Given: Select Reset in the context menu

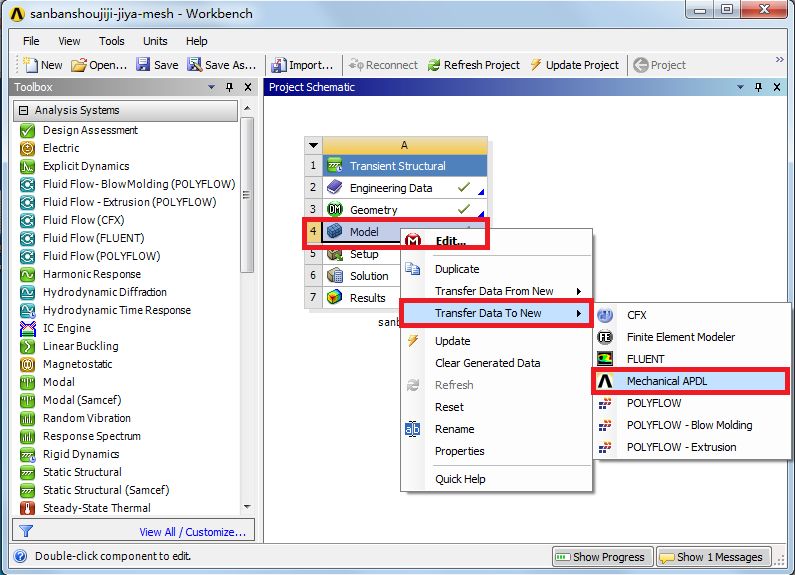Looking at the screenshot, I should coord(449,407).
